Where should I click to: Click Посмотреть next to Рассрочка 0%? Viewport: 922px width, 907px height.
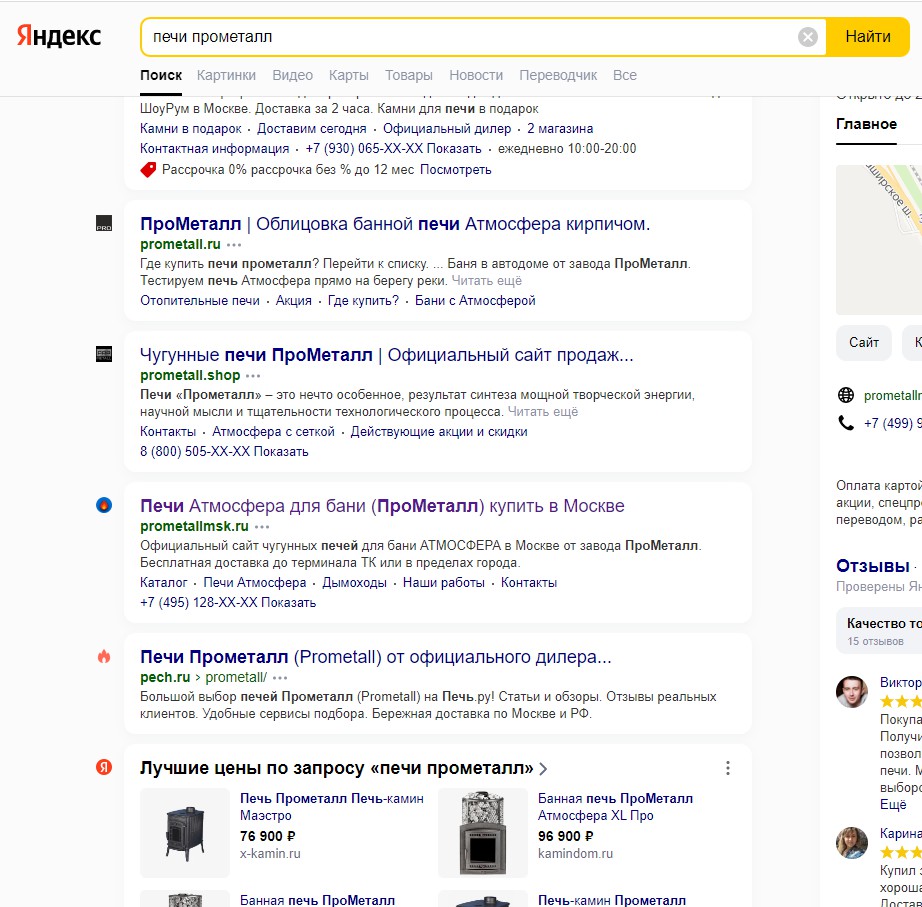click(456, 170)
